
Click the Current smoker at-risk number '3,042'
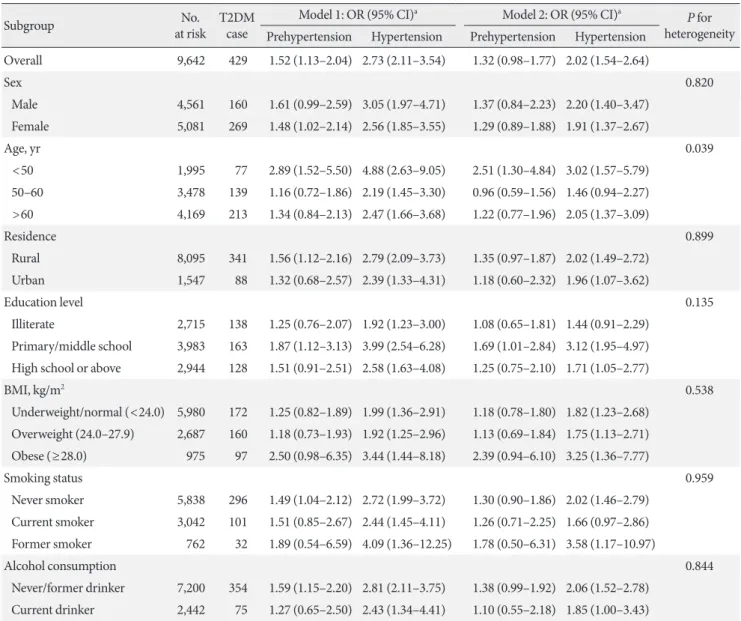tap(191, 522)
